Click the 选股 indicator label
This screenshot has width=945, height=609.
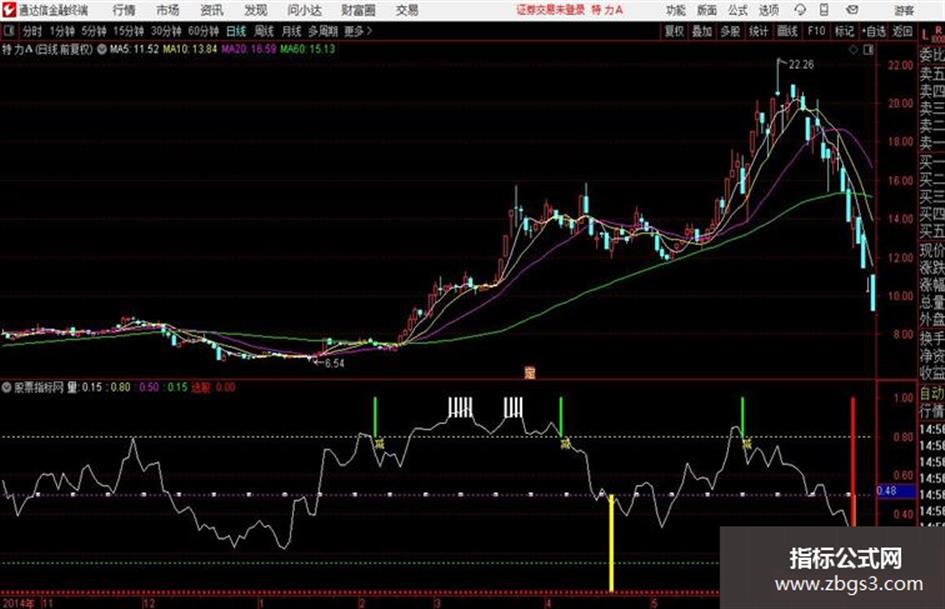[x=201, y=388]
